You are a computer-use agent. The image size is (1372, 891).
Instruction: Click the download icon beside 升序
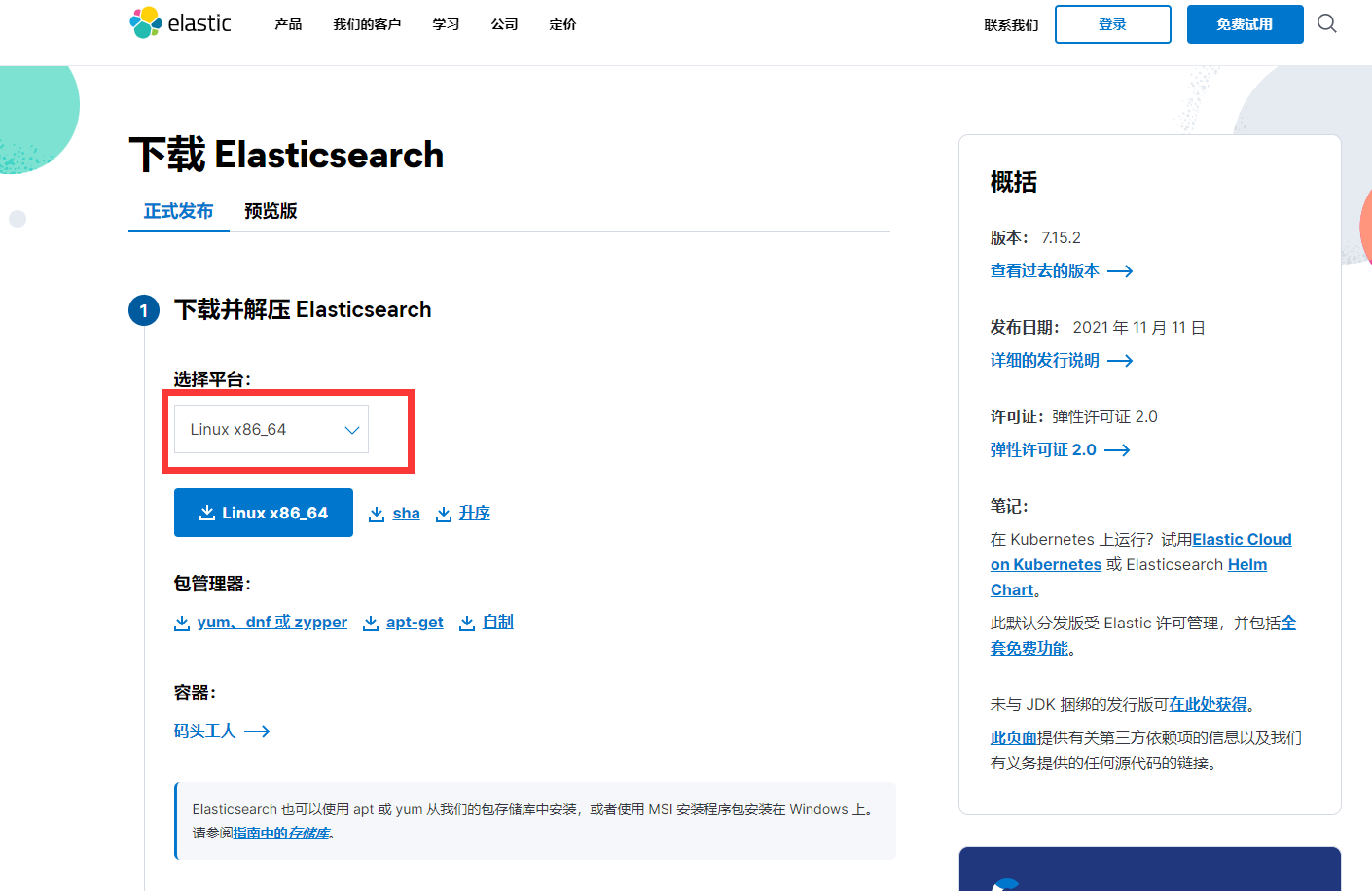click(444, 514)
